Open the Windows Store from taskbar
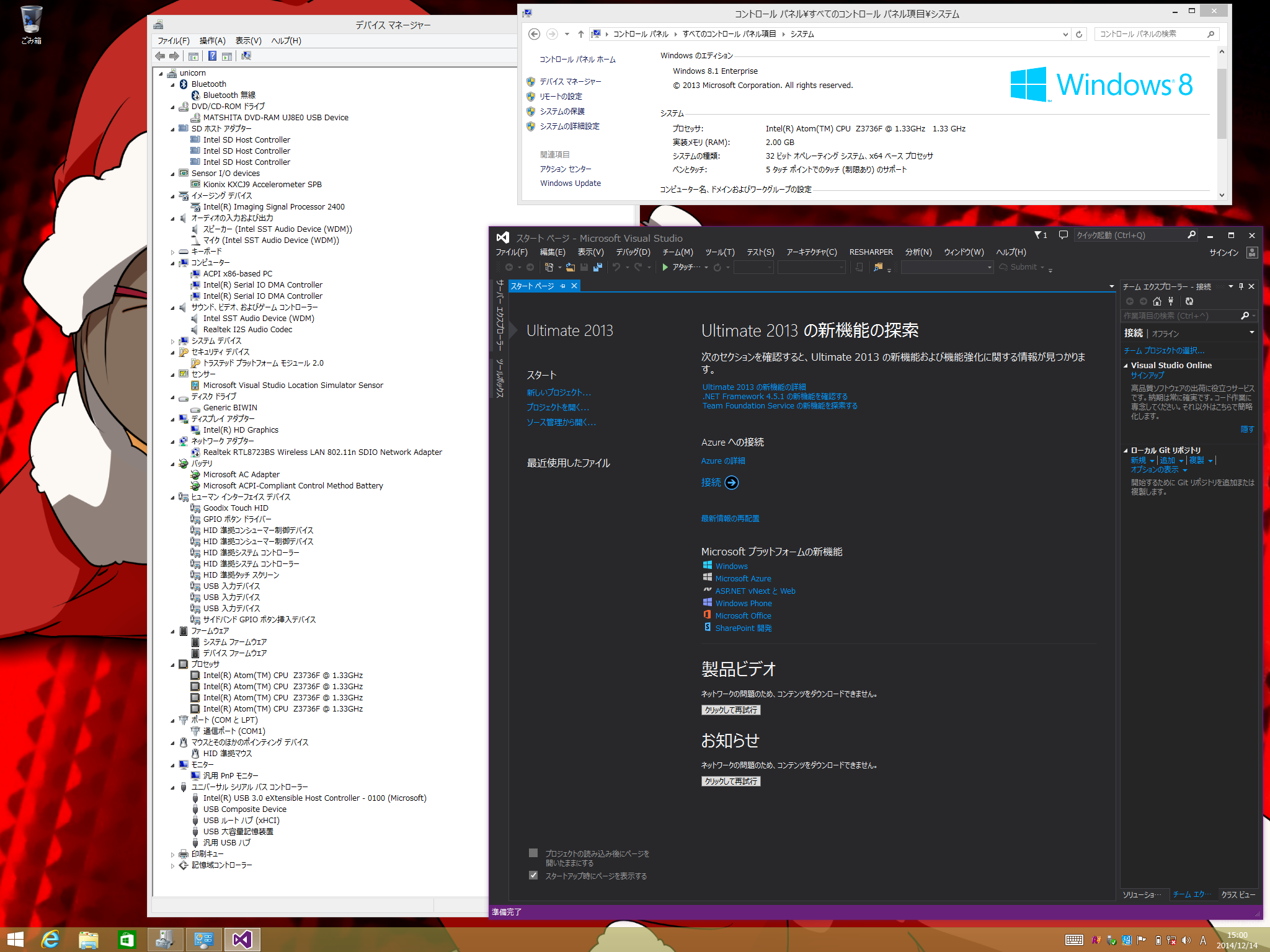Viewport: 1270px width, 952px height. (127, 940)
